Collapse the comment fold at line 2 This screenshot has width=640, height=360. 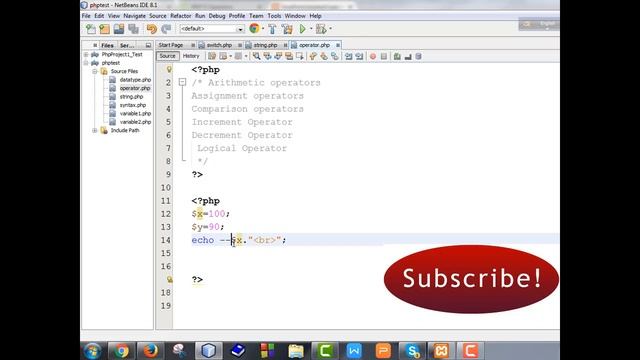(x=182, y=82)
